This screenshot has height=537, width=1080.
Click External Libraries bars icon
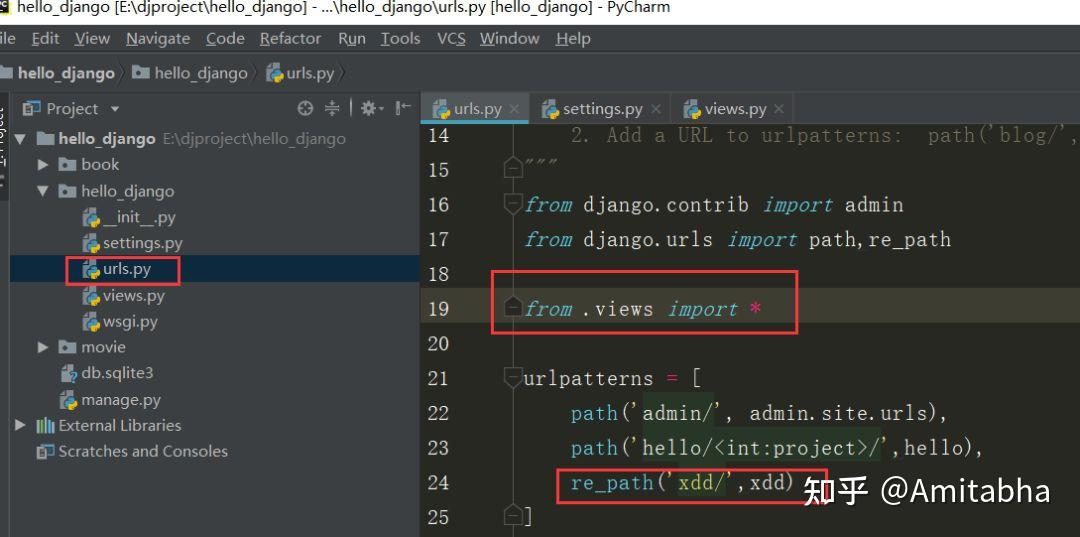(45, 425)
